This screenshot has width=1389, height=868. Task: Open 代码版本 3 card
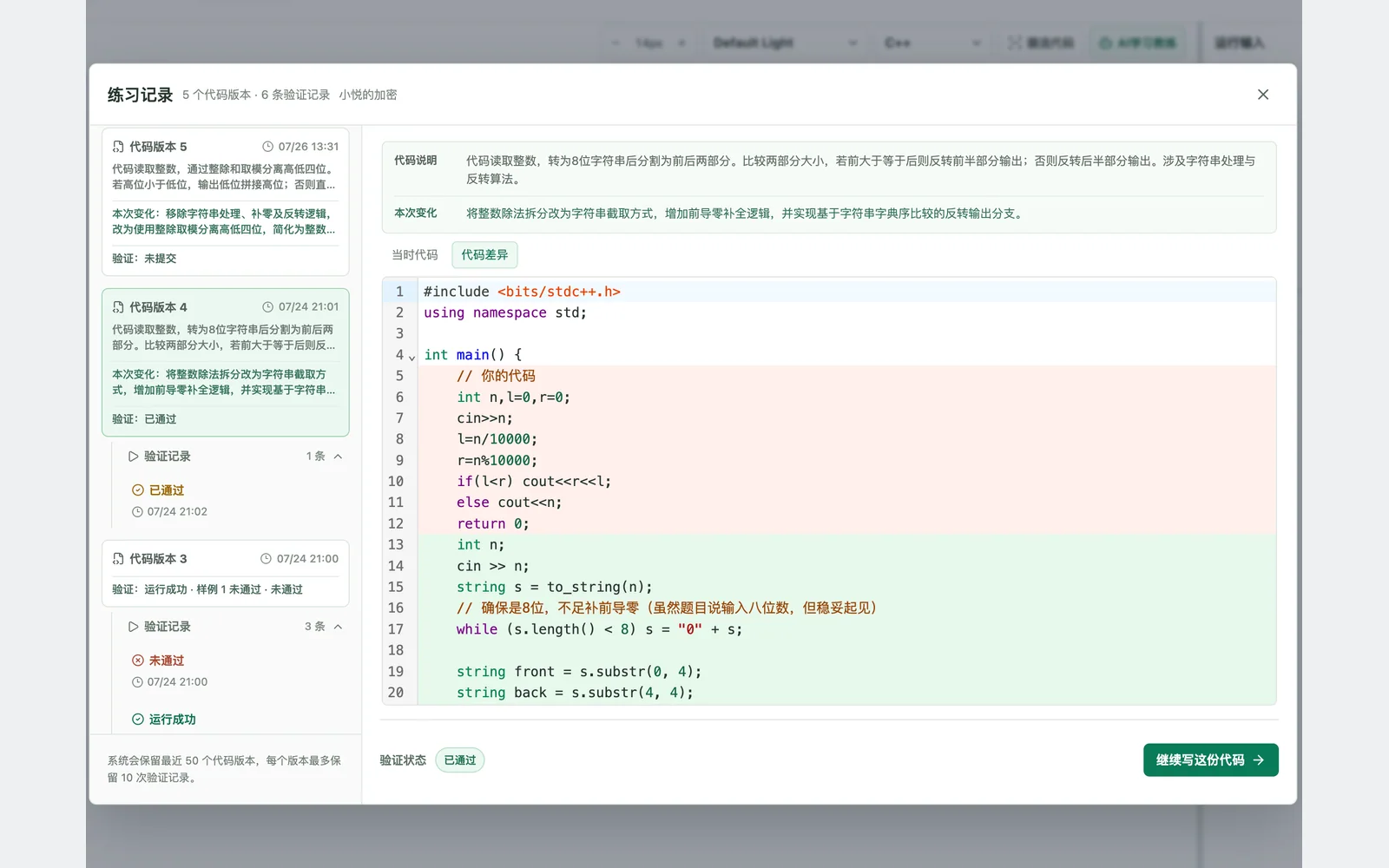[226, 573]
